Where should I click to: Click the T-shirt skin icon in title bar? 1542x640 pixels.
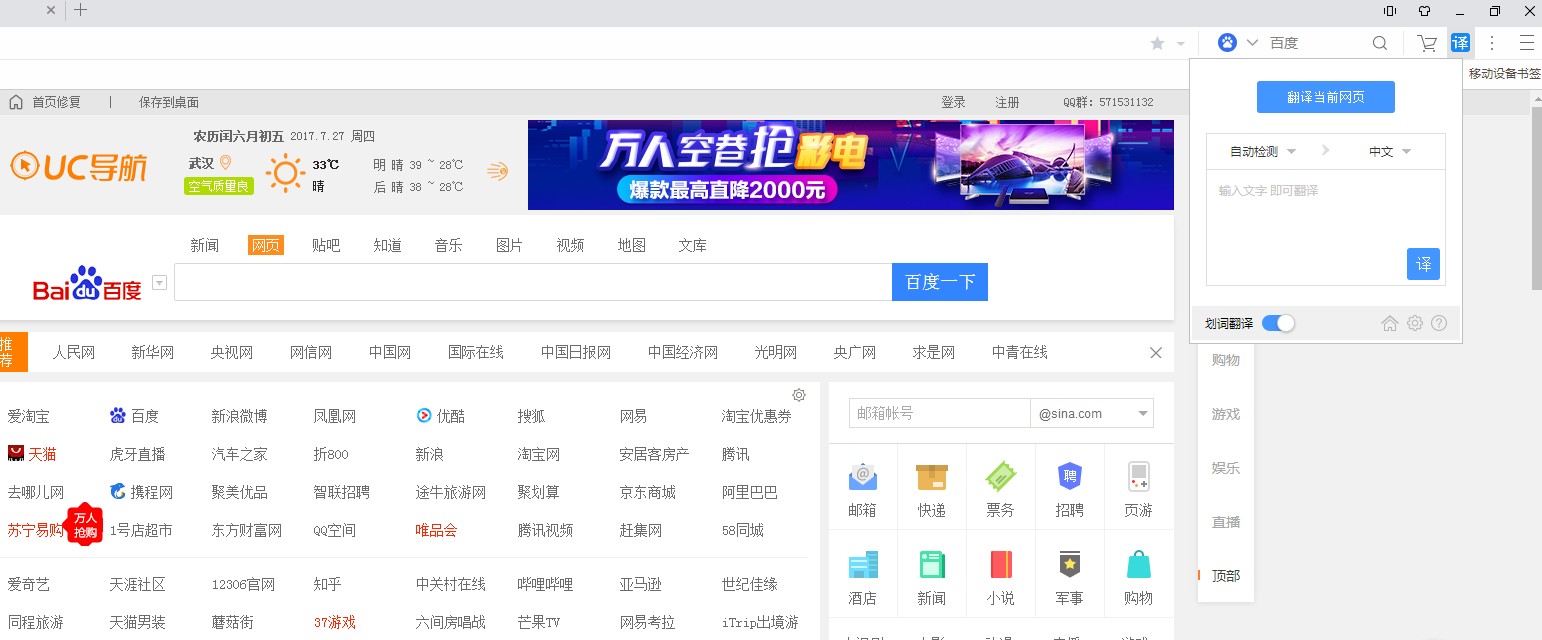(1424, 11)
